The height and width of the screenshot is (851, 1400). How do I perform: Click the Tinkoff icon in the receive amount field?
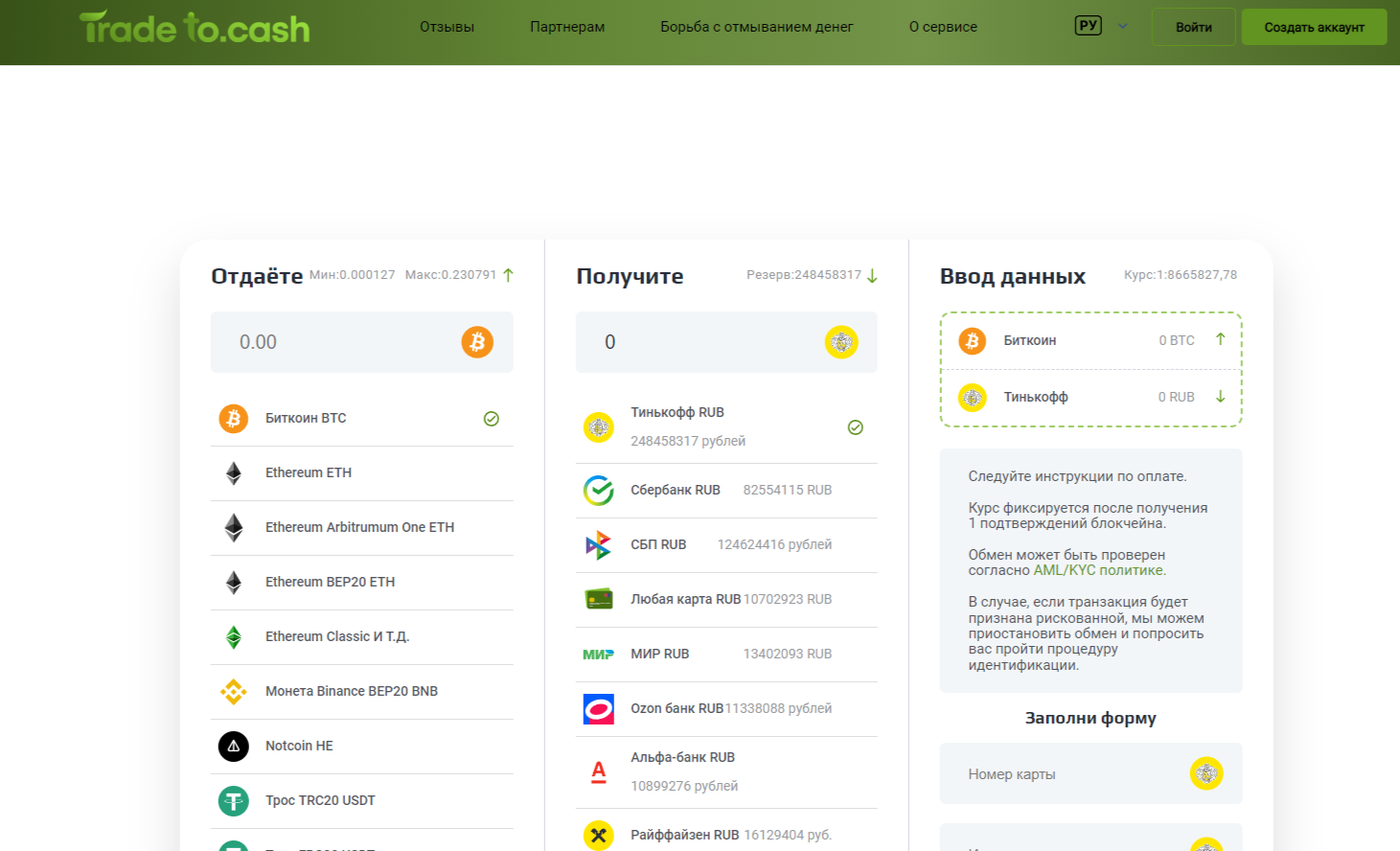coord(841,342)
